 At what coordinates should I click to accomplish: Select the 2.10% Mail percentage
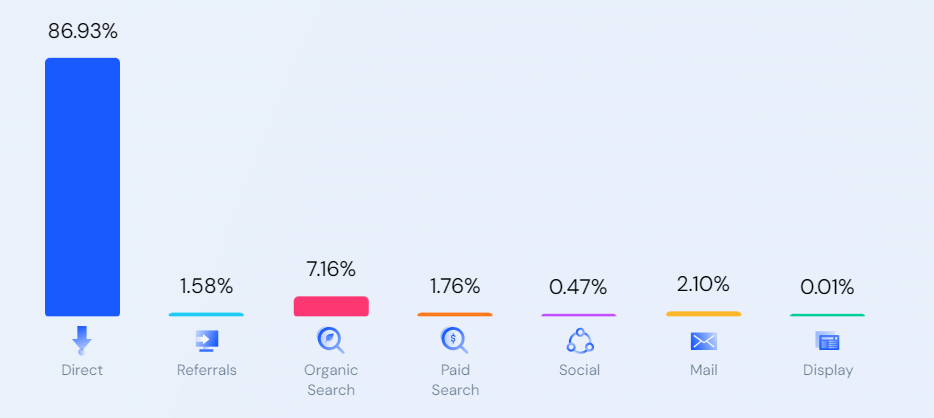[703, 284]
